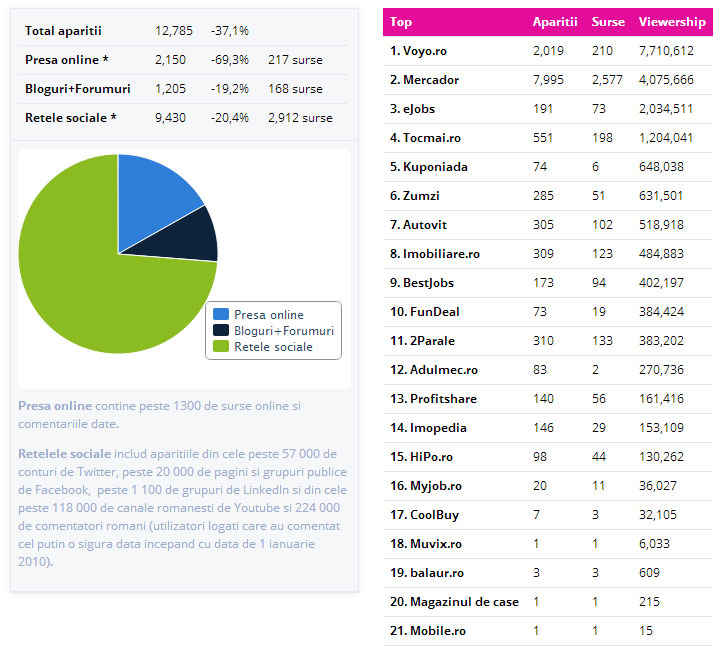Click the total value 12,785
This screenshot has width=723, height=653.
(174, 31)
